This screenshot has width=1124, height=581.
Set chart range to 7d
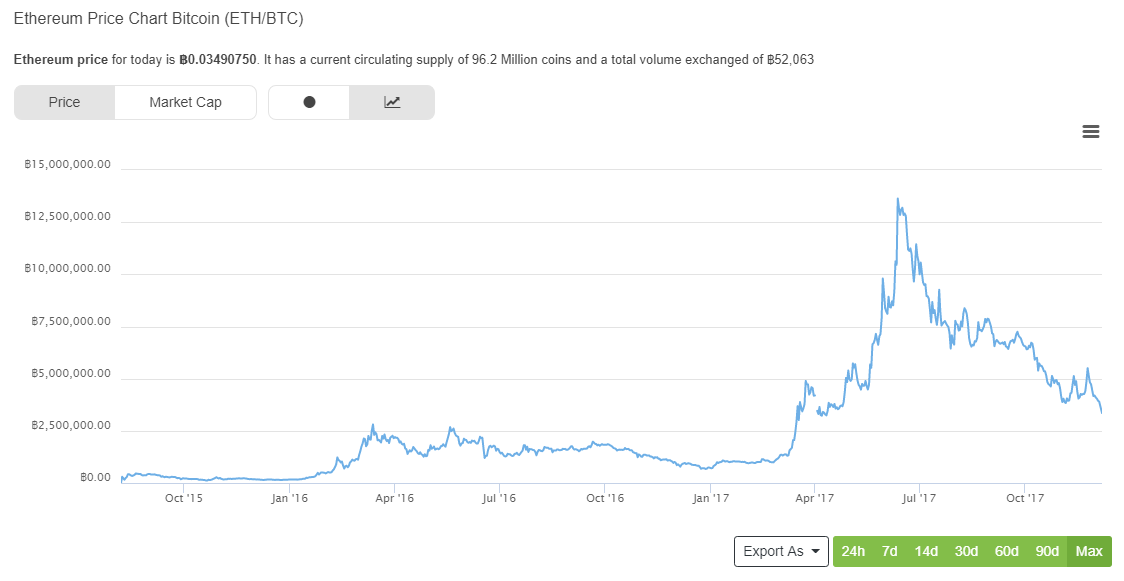coord(890,552)
